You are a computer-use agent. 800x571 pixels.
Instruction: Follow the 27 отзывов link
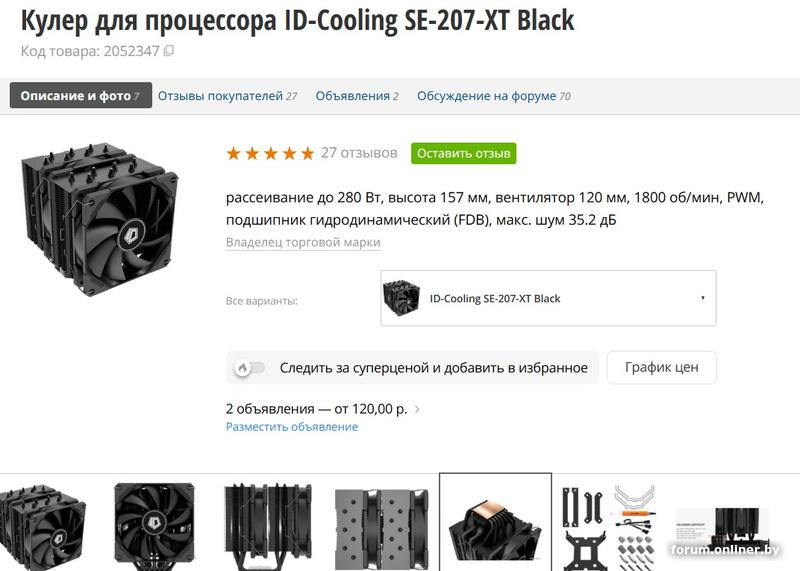point(359,153)
